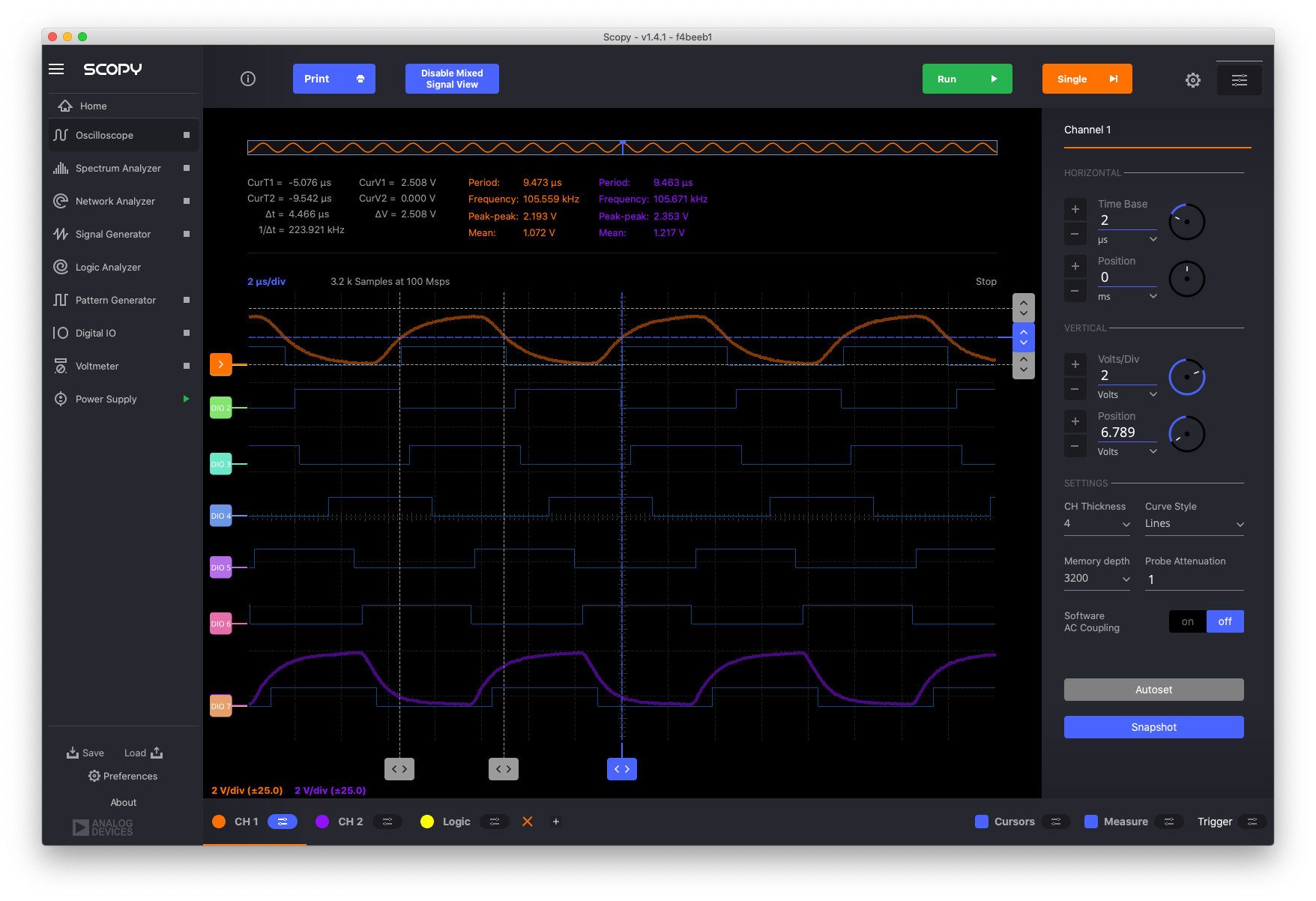Select the DIO 4 channel handle
Viewport: 1316px width, 901px height.
220,516
